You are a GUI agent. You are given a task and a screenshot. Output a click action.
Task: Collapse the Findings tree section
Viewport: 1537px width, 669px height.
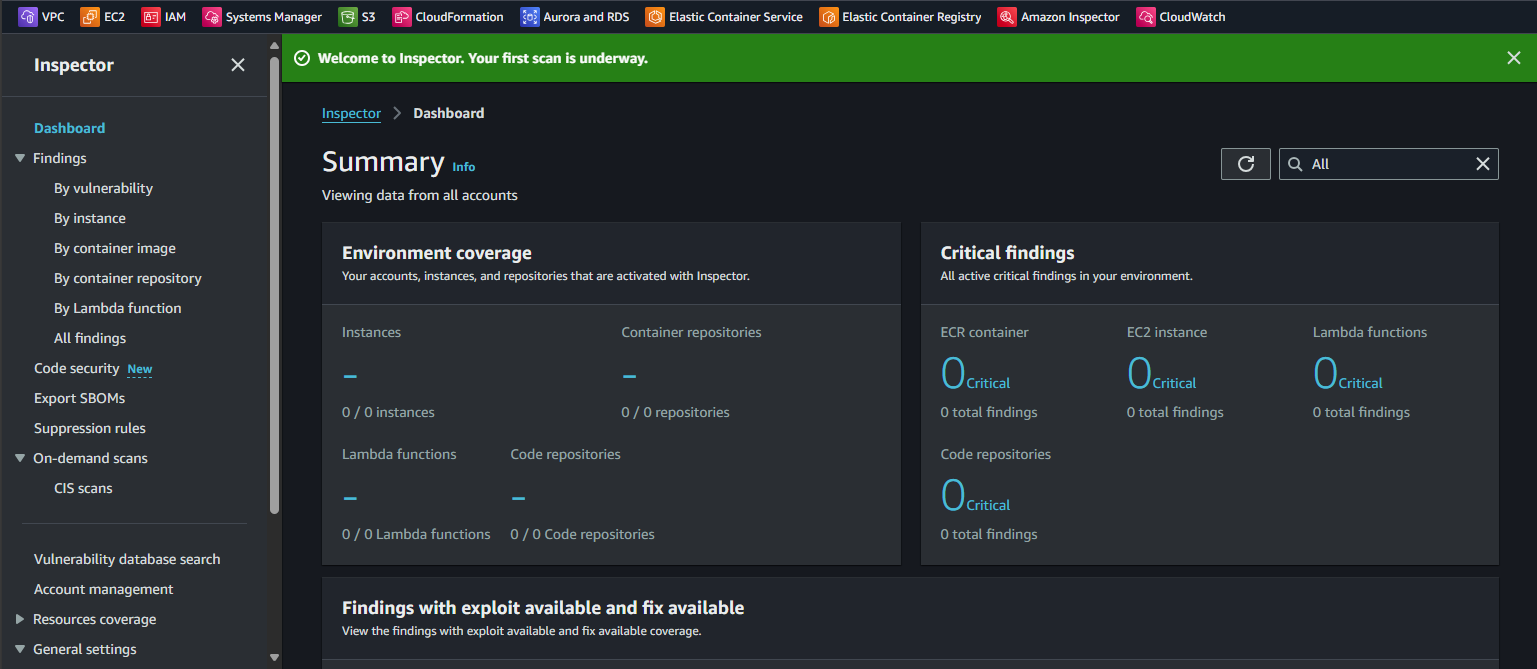pos(20,158)
